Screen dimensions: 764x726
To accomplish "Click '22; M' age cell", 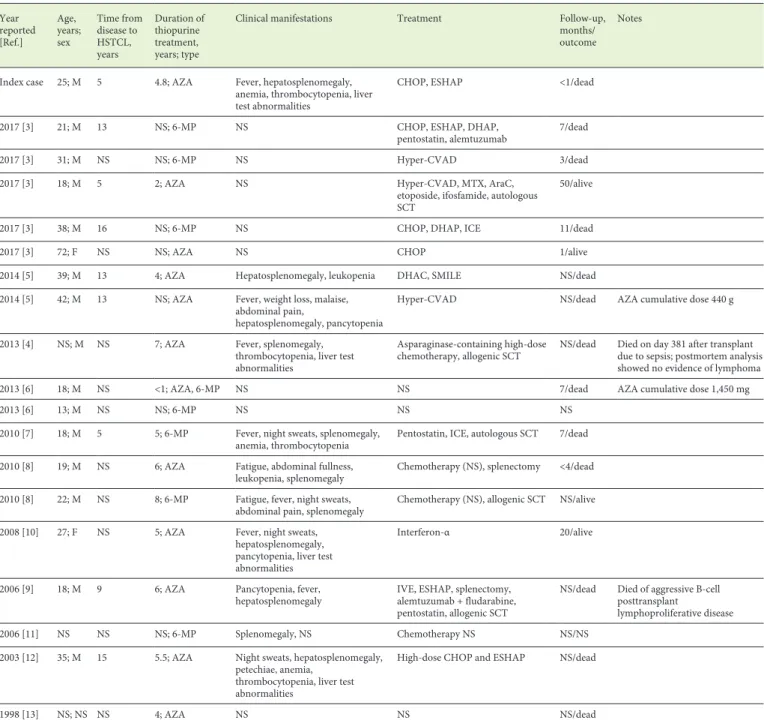I will coord(69,499).
